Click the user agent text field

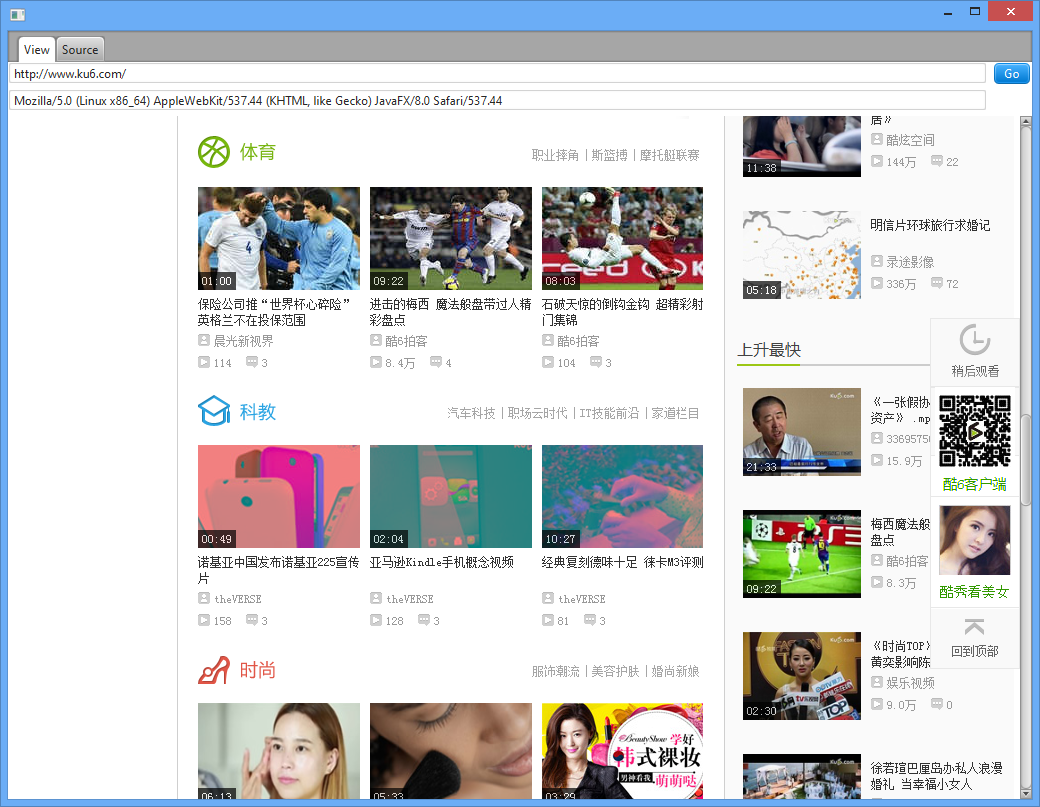[x=497, y=100]
